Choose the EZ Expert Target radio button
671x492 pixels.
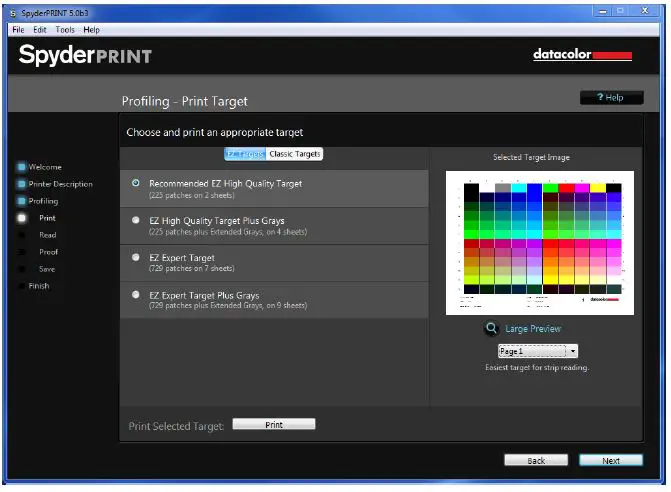pyautogui.click(x=136, y=258)
